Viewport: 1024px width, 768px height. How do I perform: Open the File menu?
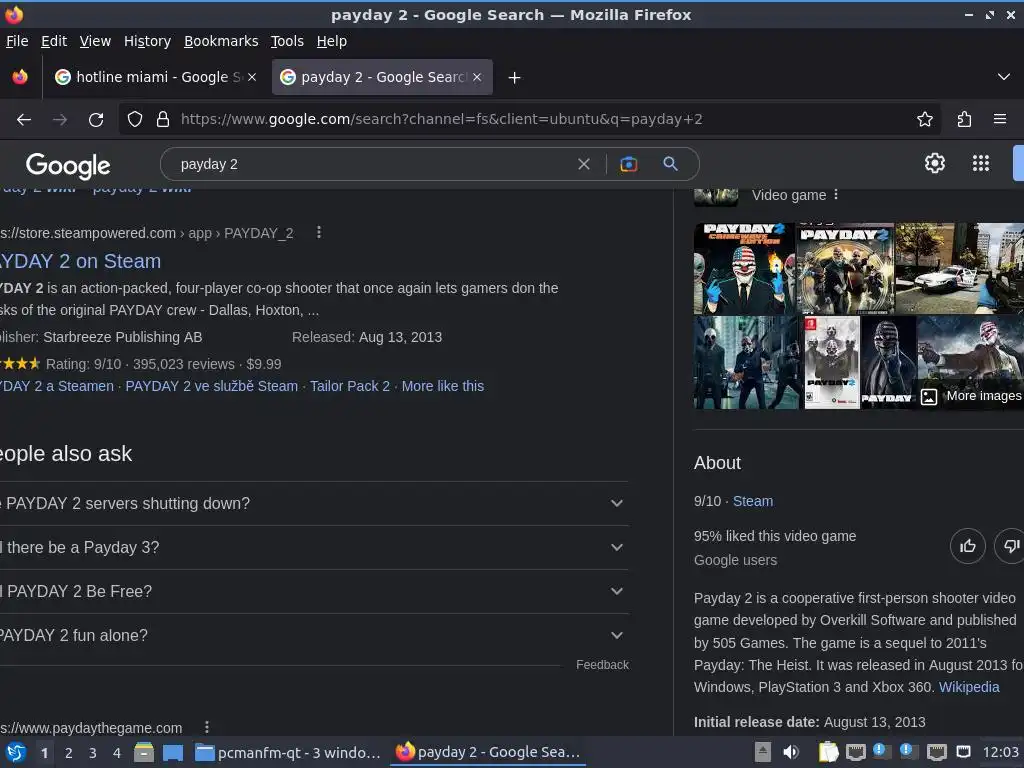(x=17, y=41)
